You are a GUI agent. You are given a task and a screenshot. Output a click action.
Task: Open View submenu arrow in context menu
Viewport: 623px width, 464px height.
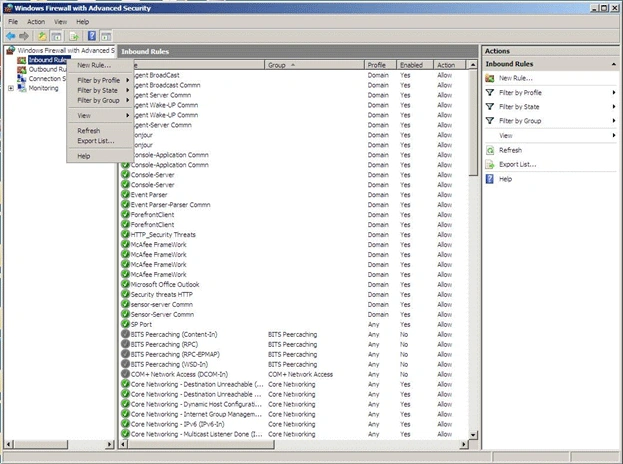point(128,116)
